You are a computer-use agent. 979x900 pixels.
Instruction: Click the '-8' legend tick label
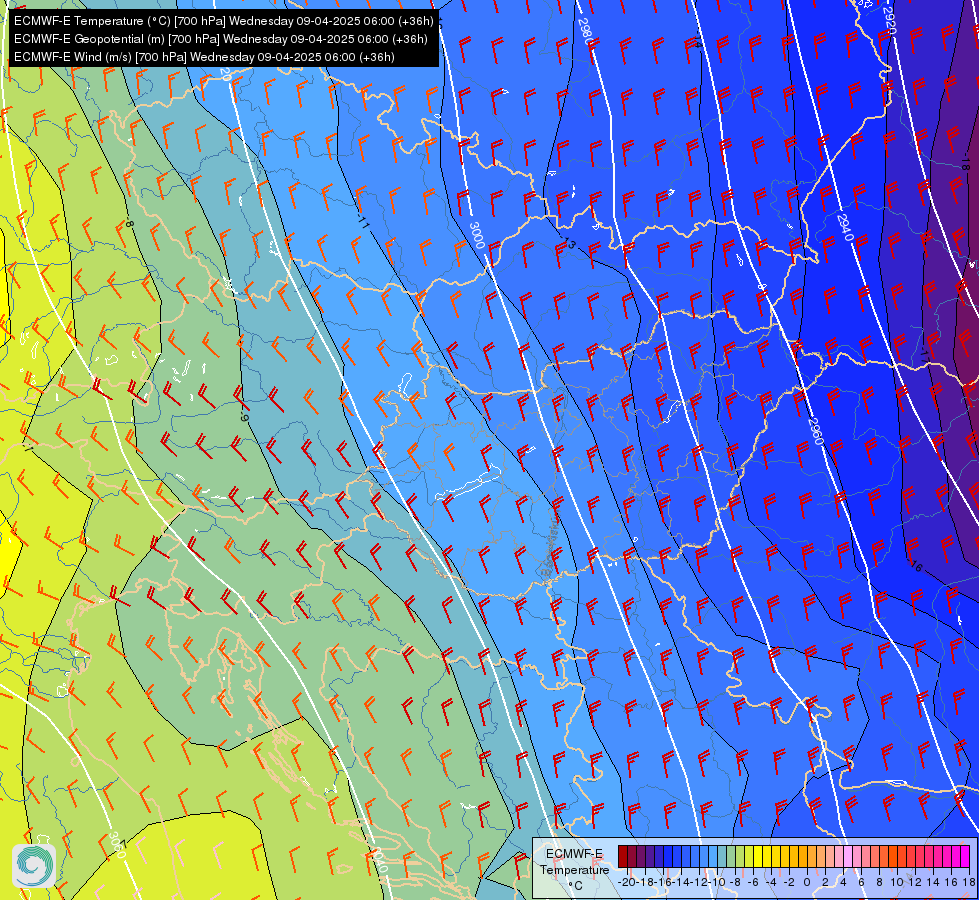tap(735, 882)
